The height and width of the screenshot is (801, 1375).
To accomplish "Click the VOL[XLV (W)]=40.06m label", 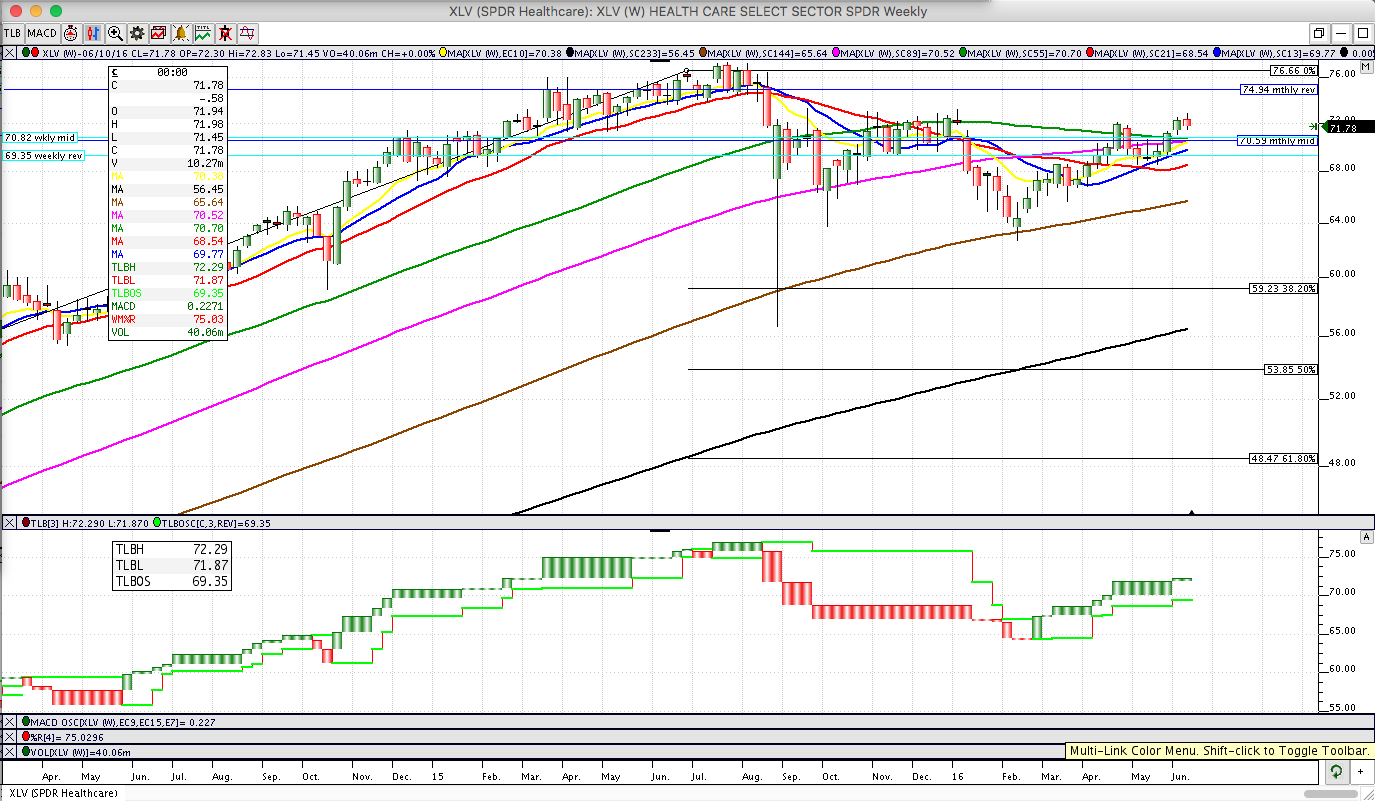I will click(82, 751).
